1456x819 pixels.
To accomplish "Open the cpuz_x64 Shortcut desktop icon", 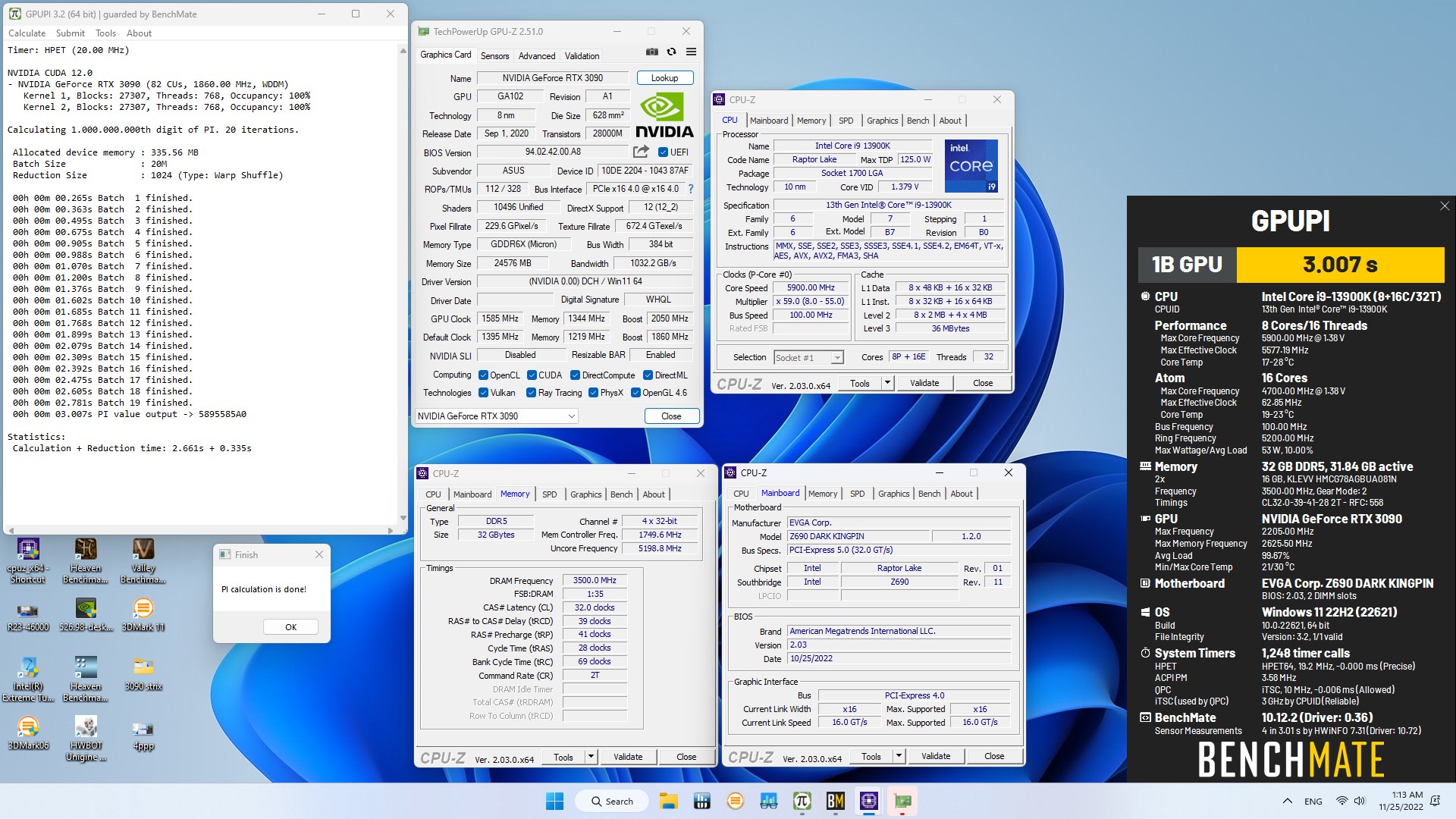I will click(28, 561).
